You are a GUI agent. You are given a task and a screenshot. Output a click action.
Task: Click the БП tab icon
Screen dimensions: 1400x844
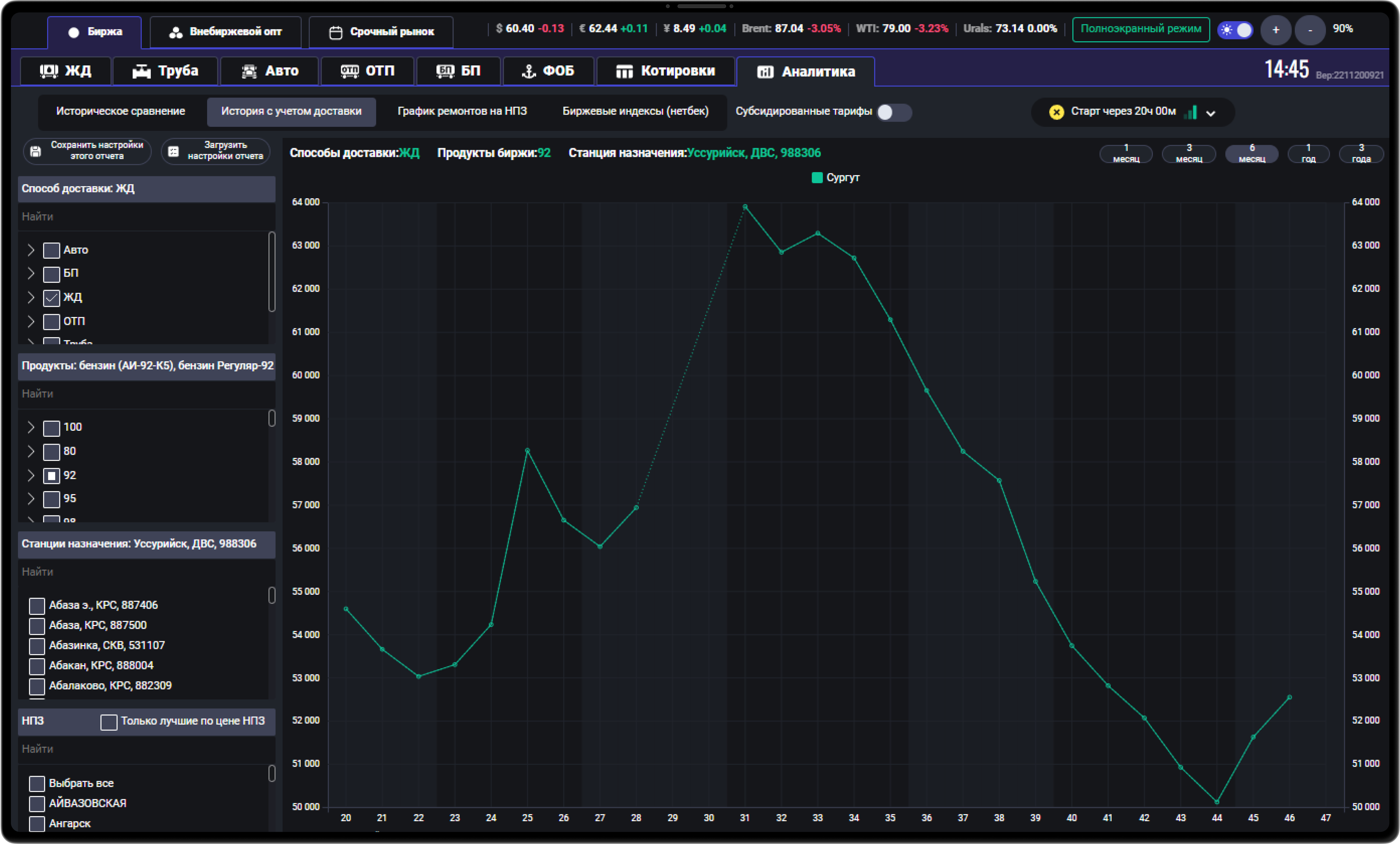[x=445, y=71]
